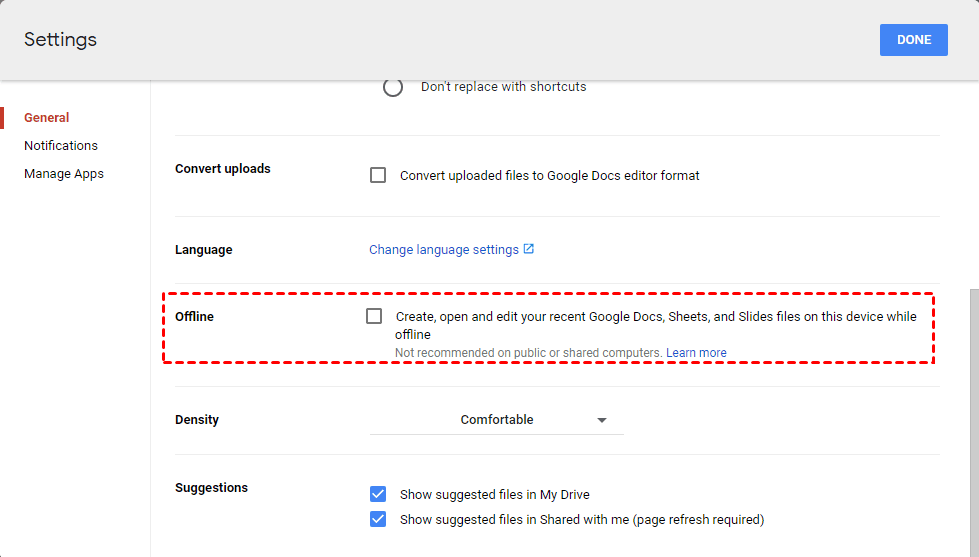Click the external link icon beside language settings
This screenshot has width=979, height=557.
coord(529,249)
